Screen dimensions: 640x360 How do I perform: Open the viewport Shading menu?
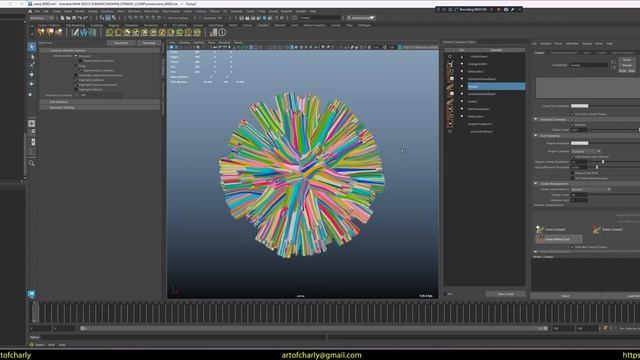(x=184, y=42)
